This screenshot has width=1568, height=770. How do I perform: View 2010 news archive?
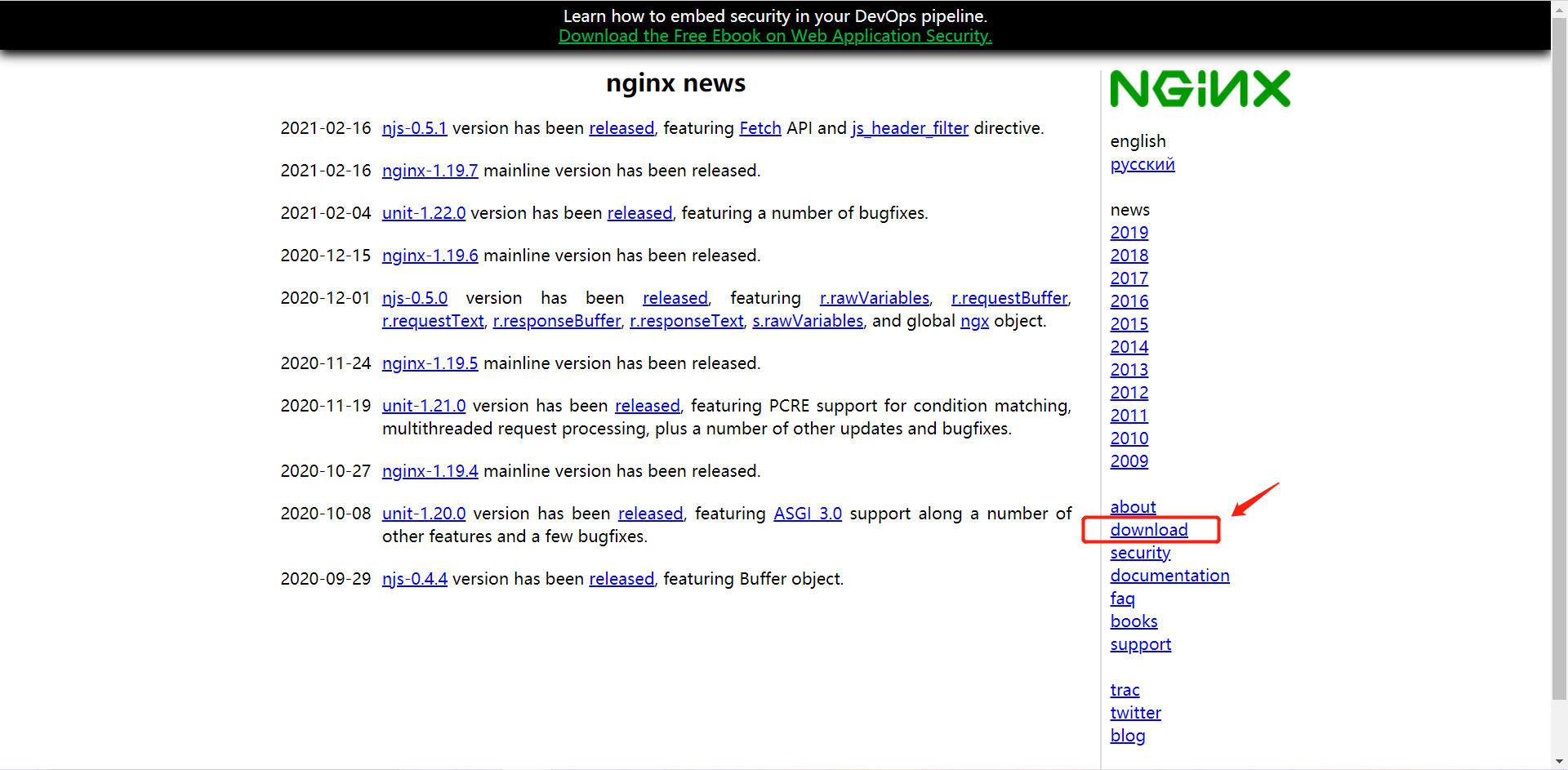[1129, 438]
